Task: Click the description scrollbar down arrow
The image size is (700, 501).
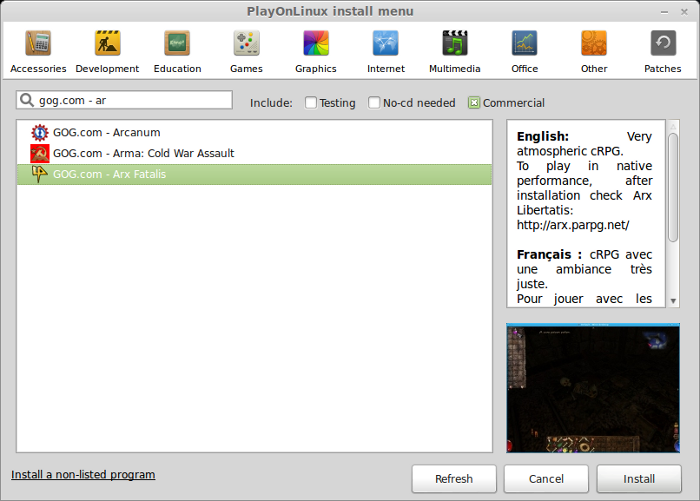Action: coord(673,301)
